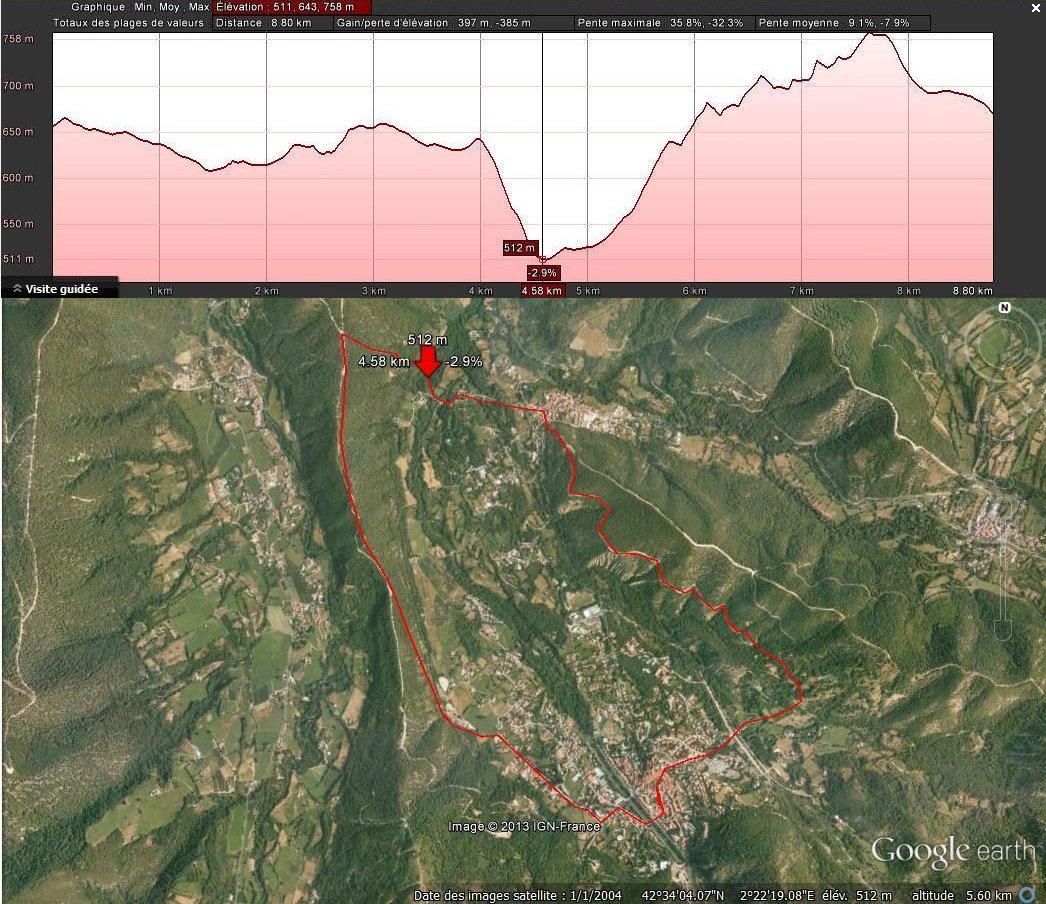Select the Pente moyenne value box
Screen dimensions: 1046x904
842,23
